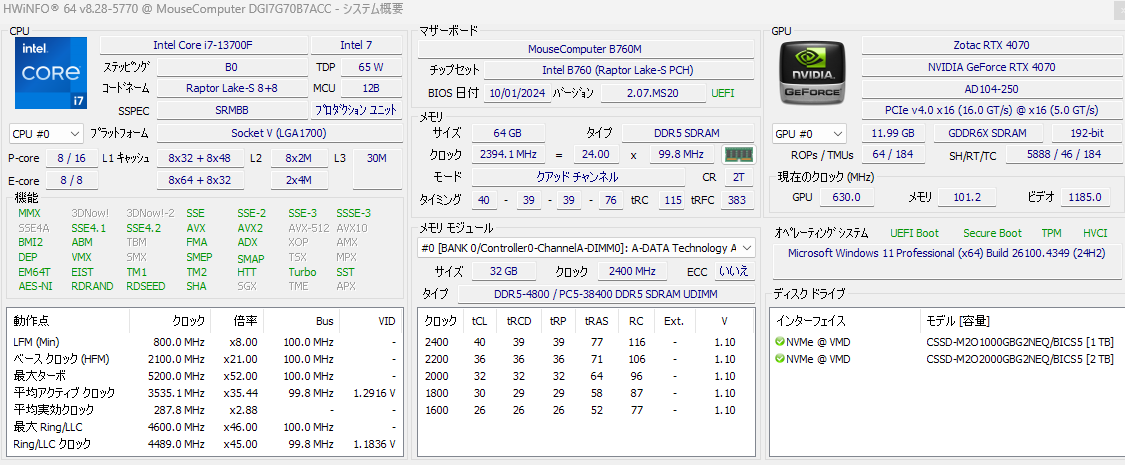Click the NVIDIA GeForce logo
The width and height of the screenshot is (1125, 465).
(814, 73)
